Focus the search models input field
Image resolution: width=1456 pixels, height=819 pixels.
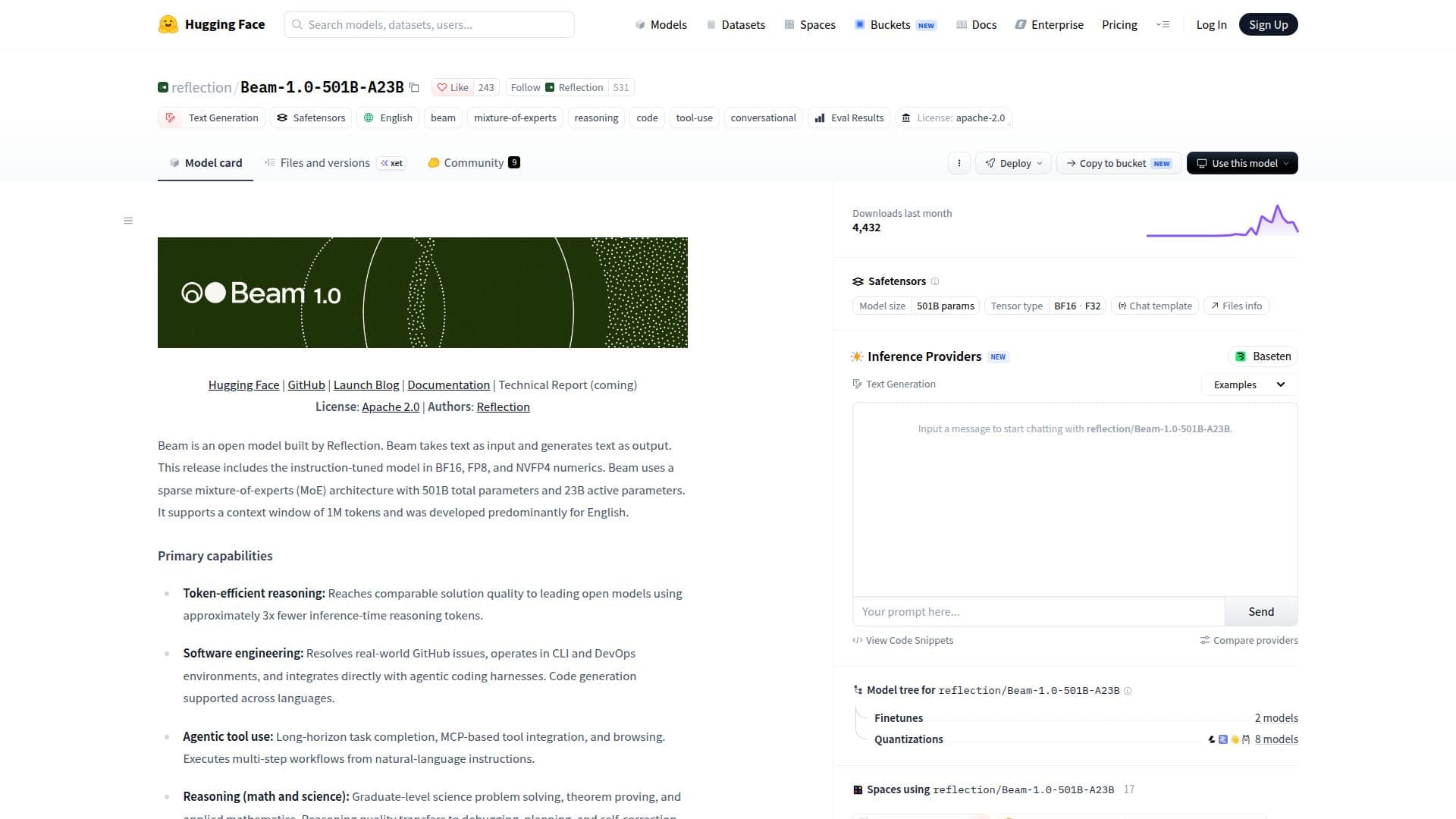point(429,24)
